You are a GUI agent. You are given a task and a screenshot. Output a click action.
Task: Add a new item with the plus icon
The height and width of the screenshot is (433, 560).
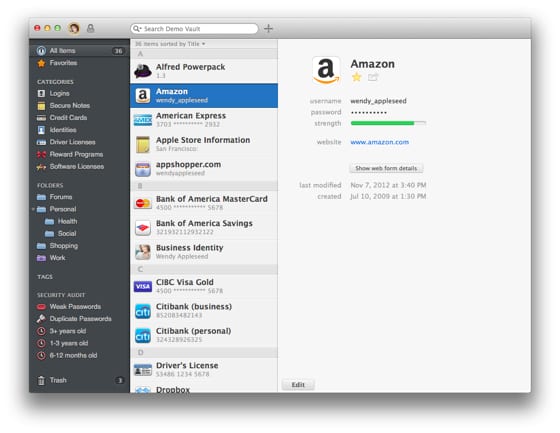click(269, 28)
